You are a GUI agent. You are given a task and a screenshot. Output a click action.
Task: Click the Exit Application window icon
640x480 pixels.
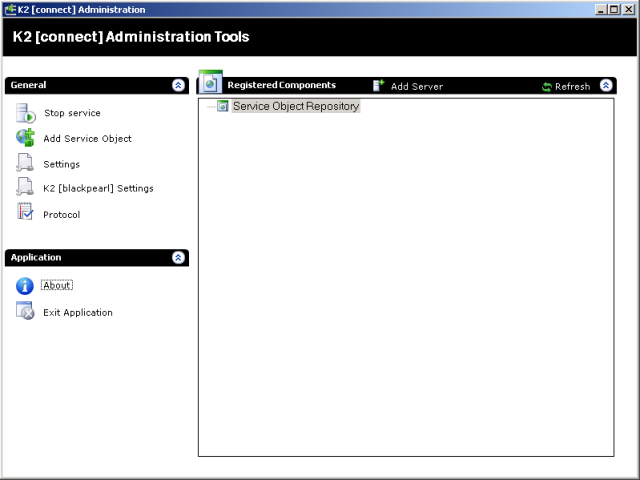point(25,311)
